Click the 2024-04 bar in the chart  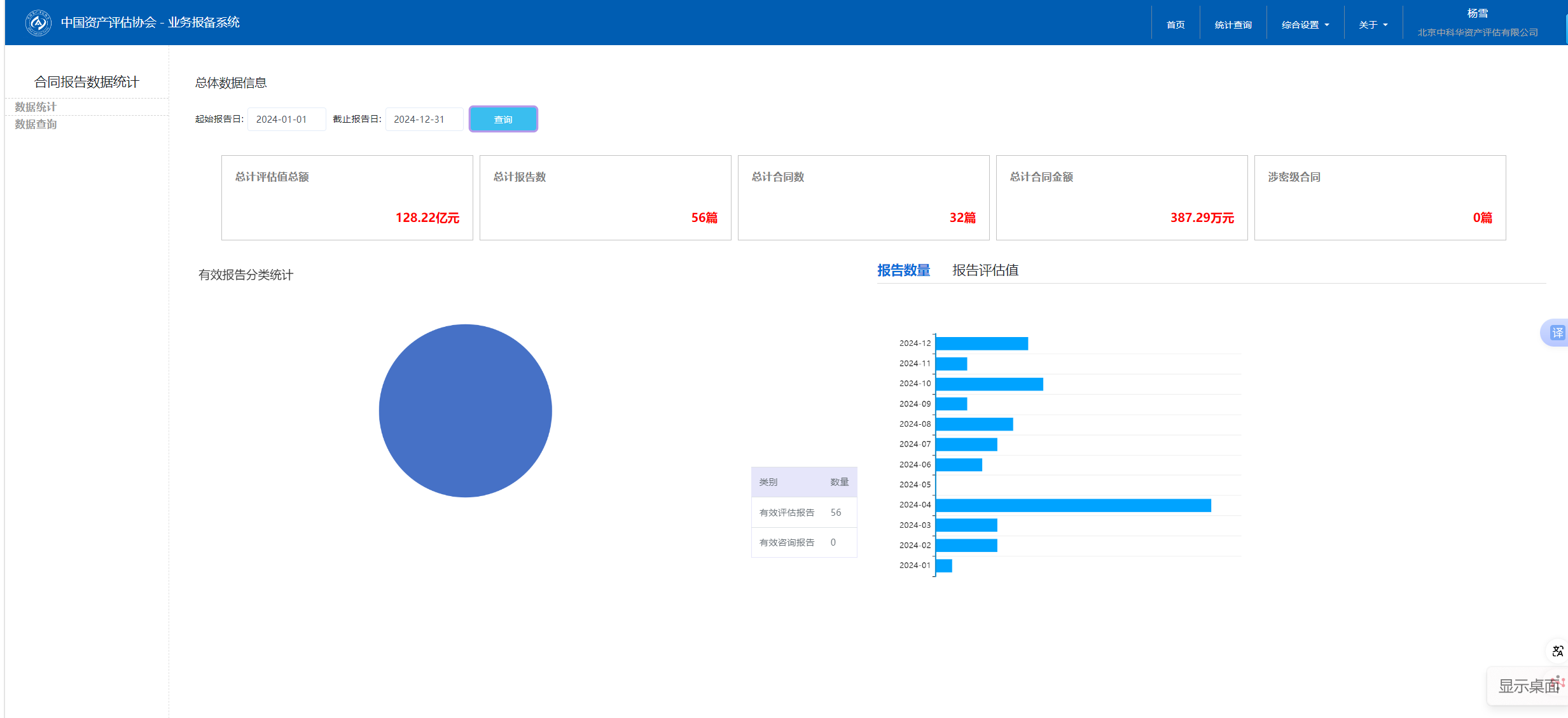(1072, 505)
